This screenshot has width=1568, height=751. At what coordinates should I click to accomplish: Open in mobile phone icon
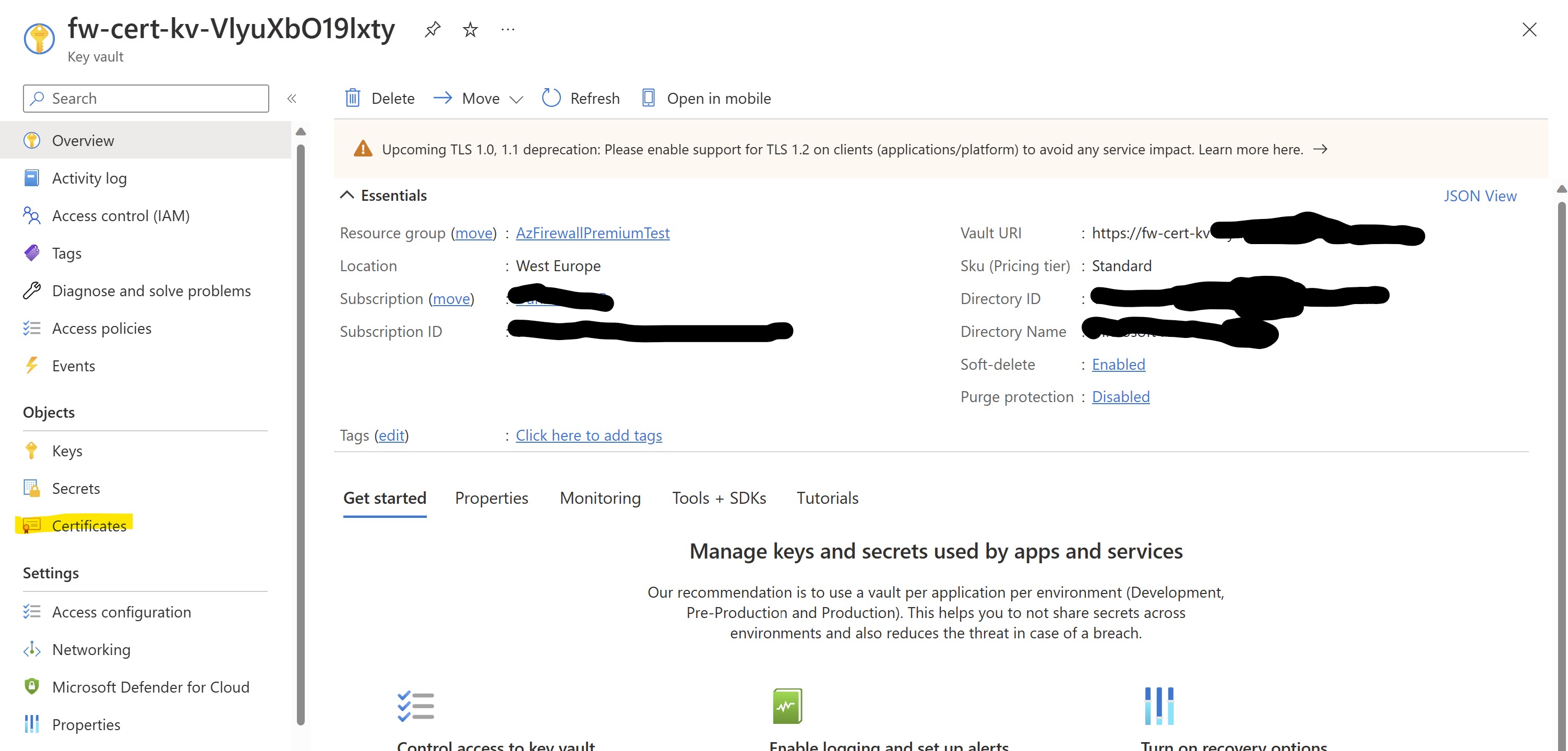pos(648,98)
